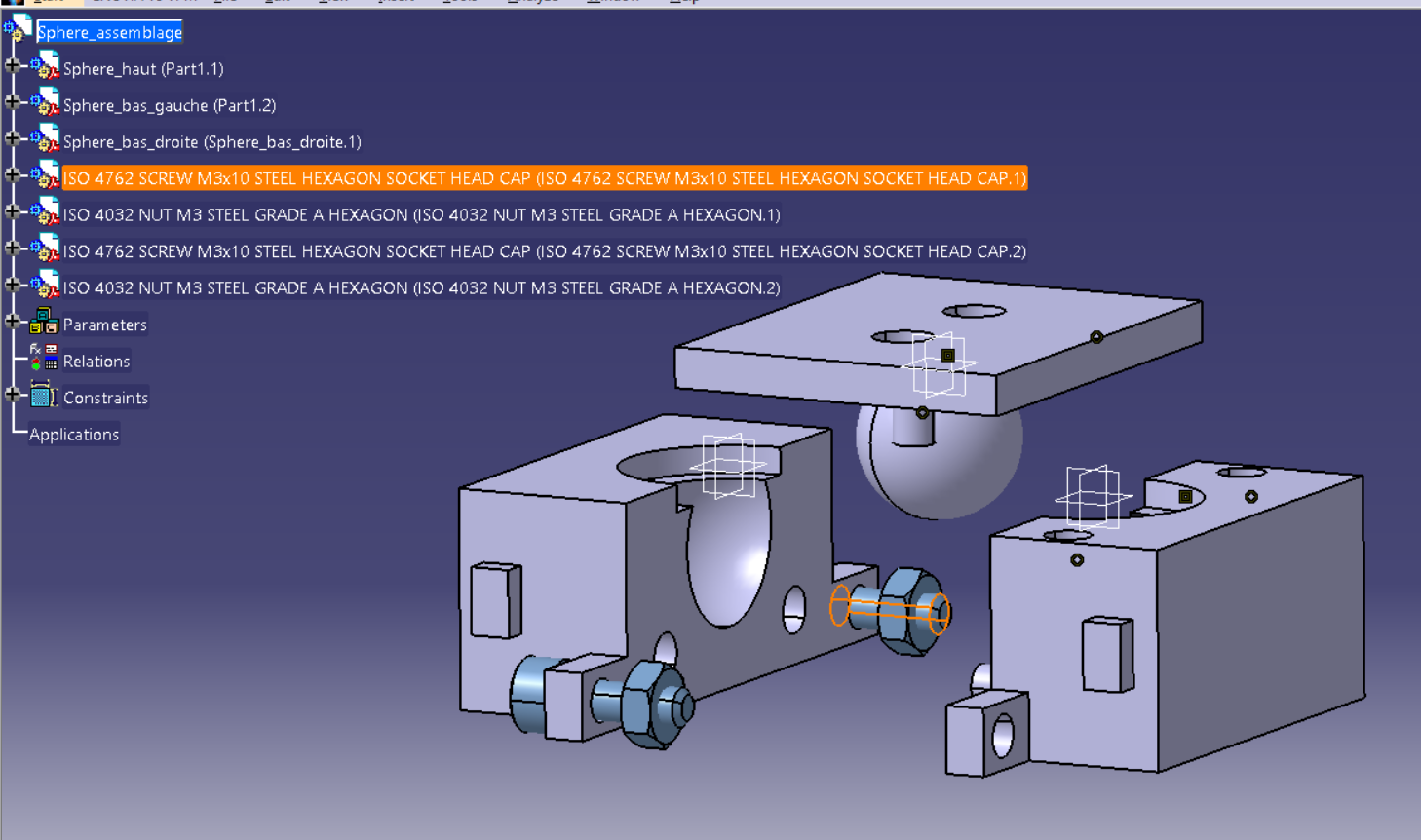The height and width of the screenshot is (840, 1421).
Task: Click the icon beside Sphere_haut (Part1.1)
Action: click(45, 67)
